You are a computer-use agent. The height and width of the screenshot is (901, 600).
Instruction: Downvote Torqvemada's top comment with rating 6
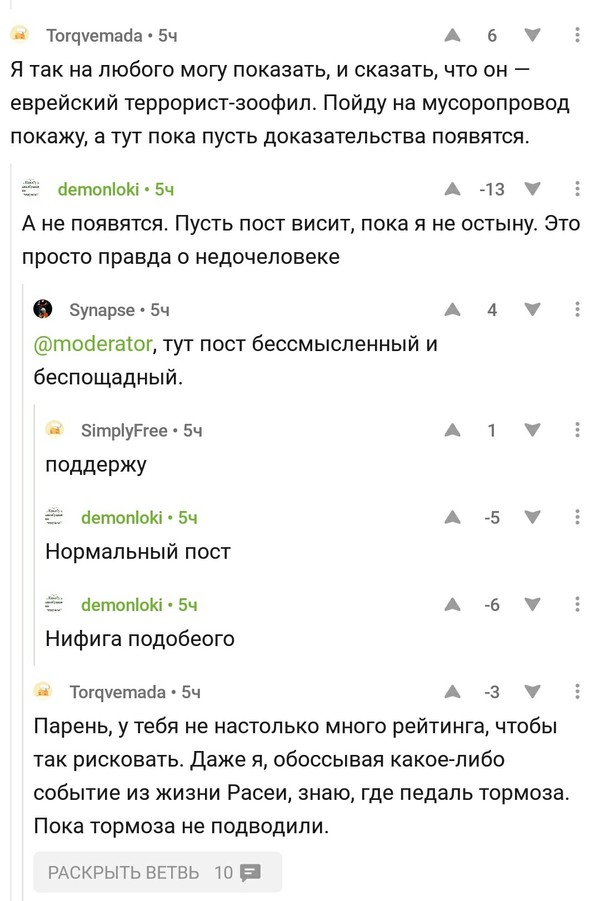click(x=532, y=36)
